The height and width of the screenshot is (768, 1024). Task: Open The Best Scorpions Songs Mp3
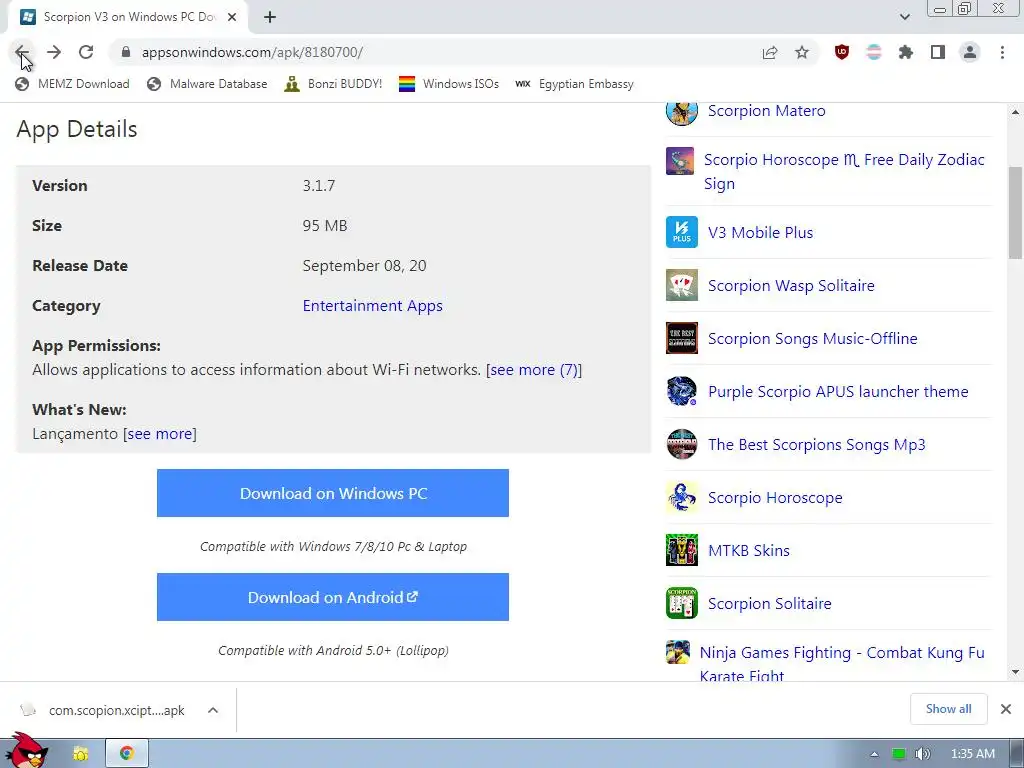[816, 444]
